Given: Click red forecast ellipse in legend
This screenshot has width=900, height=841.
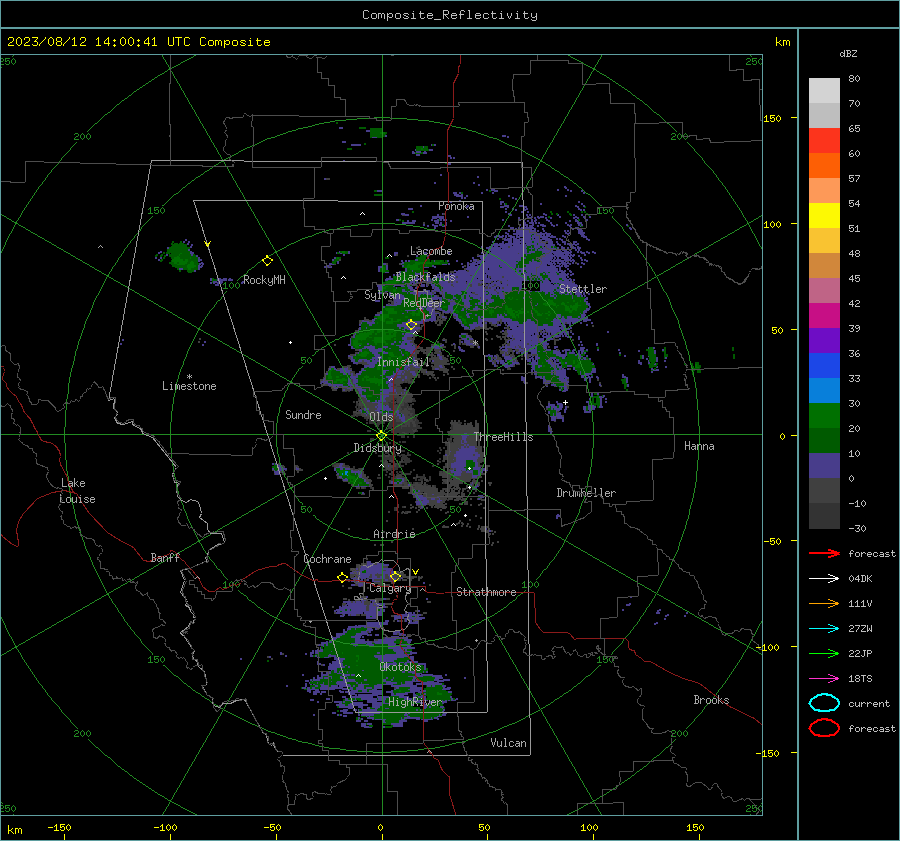Looking at the screenshot, I should point(824,728).
